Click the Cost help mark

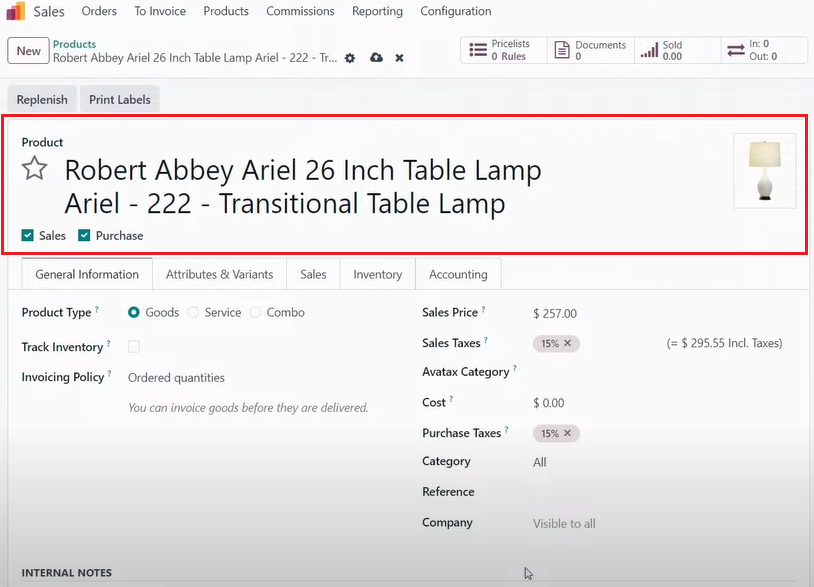tap(451, 399)
